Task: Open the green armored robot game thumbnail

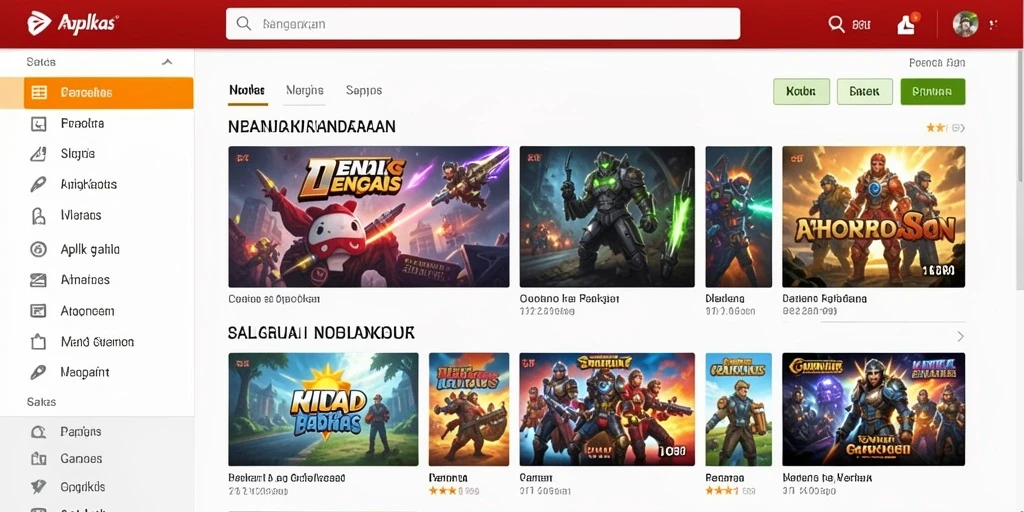Action: coord(607,217)
